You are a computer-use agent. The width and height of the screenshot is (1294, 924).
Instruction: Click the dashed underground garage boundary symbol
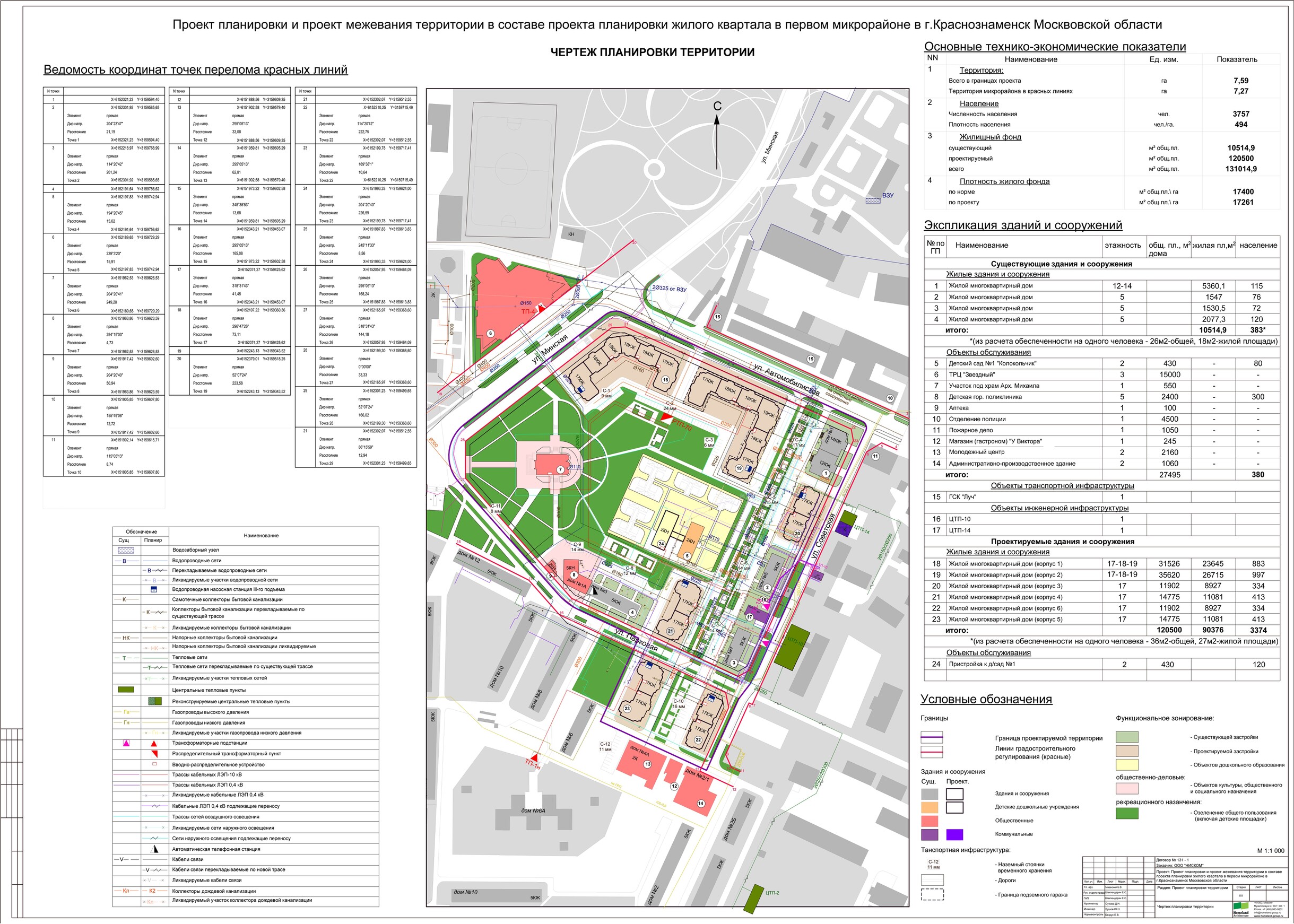pos(932,894)
